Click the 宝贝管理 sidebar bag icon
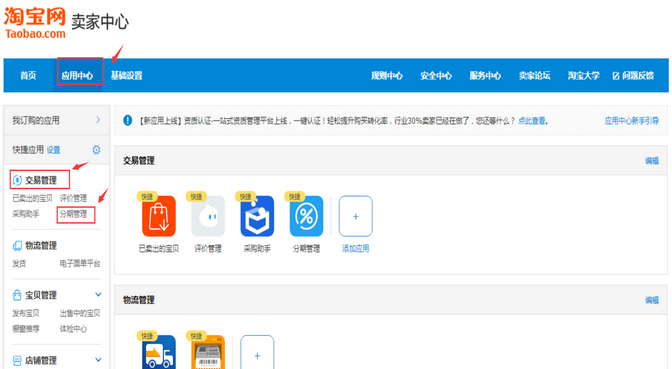This screenshot has width=672, height=369. tap(17, 295)
